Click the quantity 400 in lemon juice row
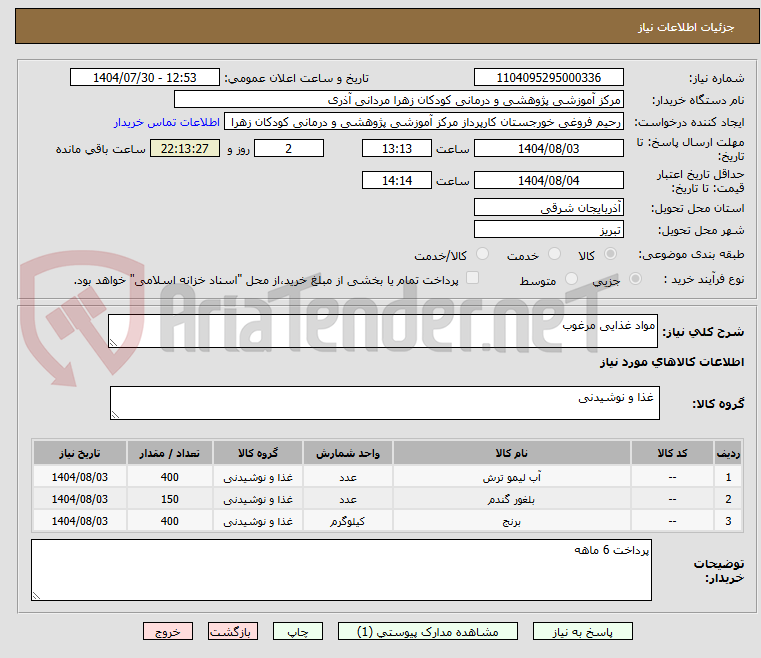761x658 pixels. click(x=169, y=477)
